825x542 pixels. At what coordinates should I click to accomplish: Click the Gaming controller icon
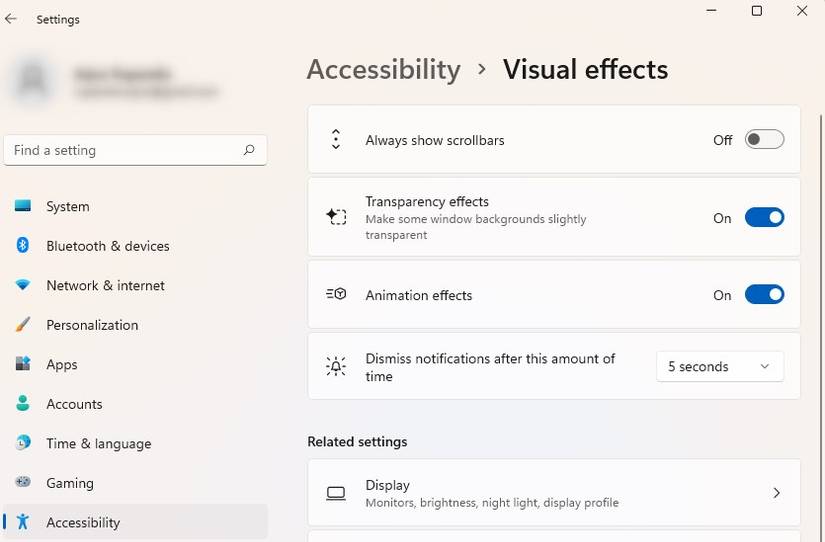click(x=23, y=483)
